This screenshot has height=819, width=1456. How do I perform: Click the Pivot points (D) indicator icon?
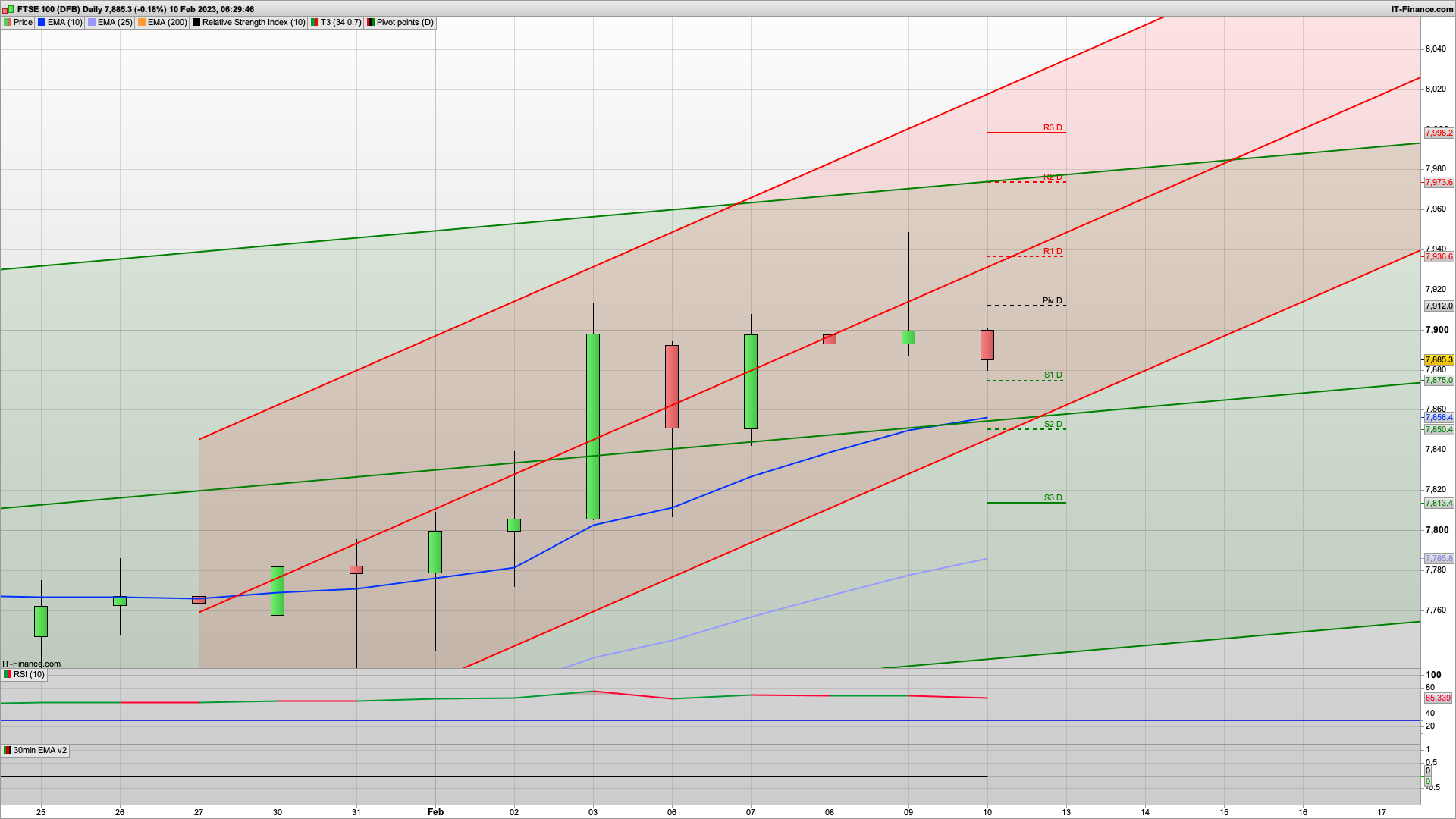click(371, 23)
